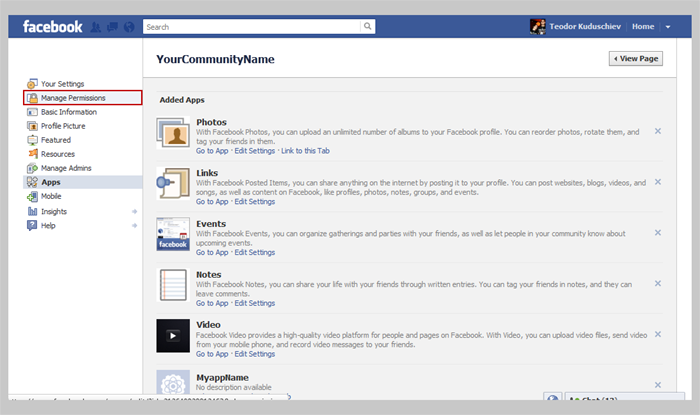Image resolution: width=700 pixels, height=415 pixels.
Task: Open Manage Admins in sidebar
Action: [66, 168]
